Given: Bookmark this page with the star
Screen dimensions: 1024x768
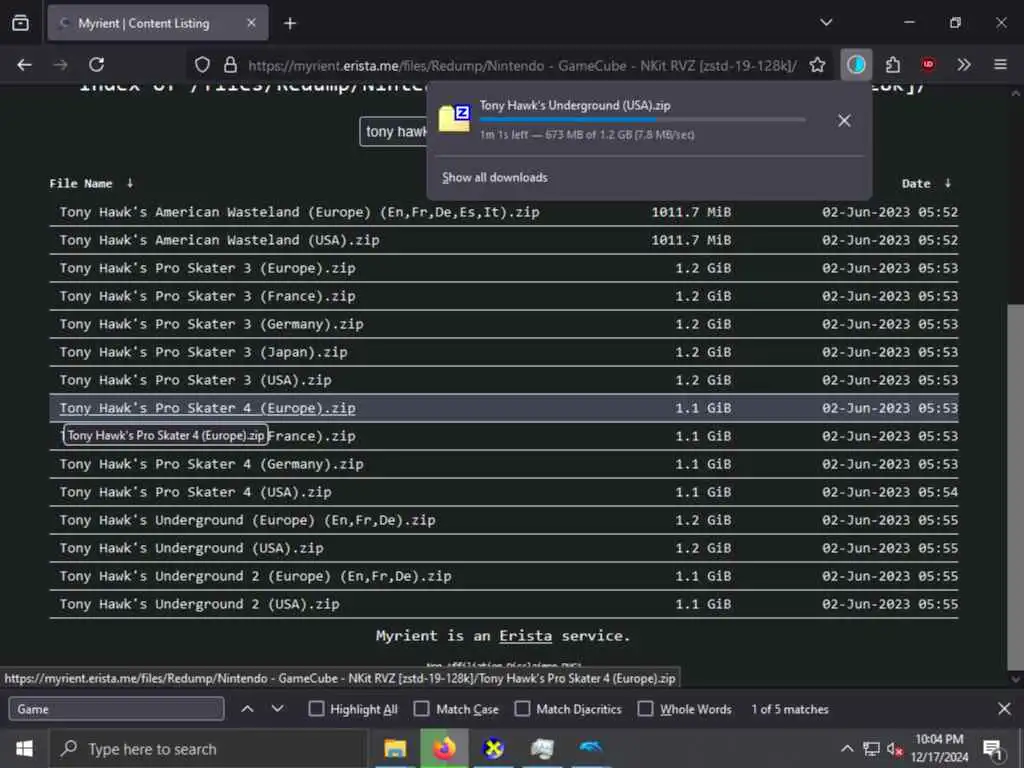Looking at the screenshot, I should (817, 65).
